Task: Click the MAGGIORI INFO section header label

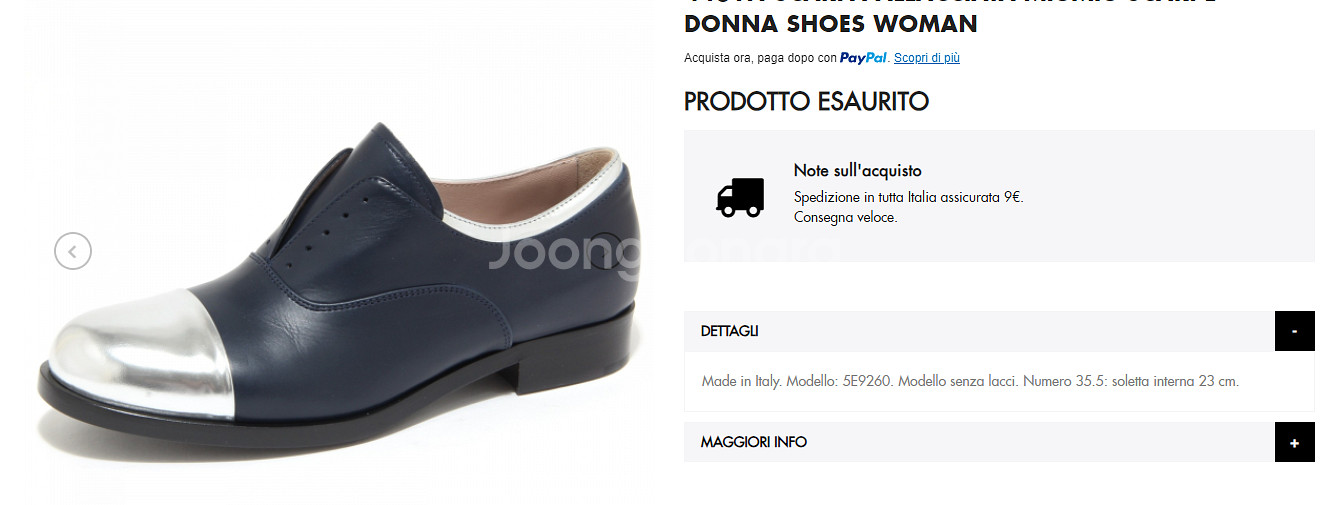Action: point(754,442)
